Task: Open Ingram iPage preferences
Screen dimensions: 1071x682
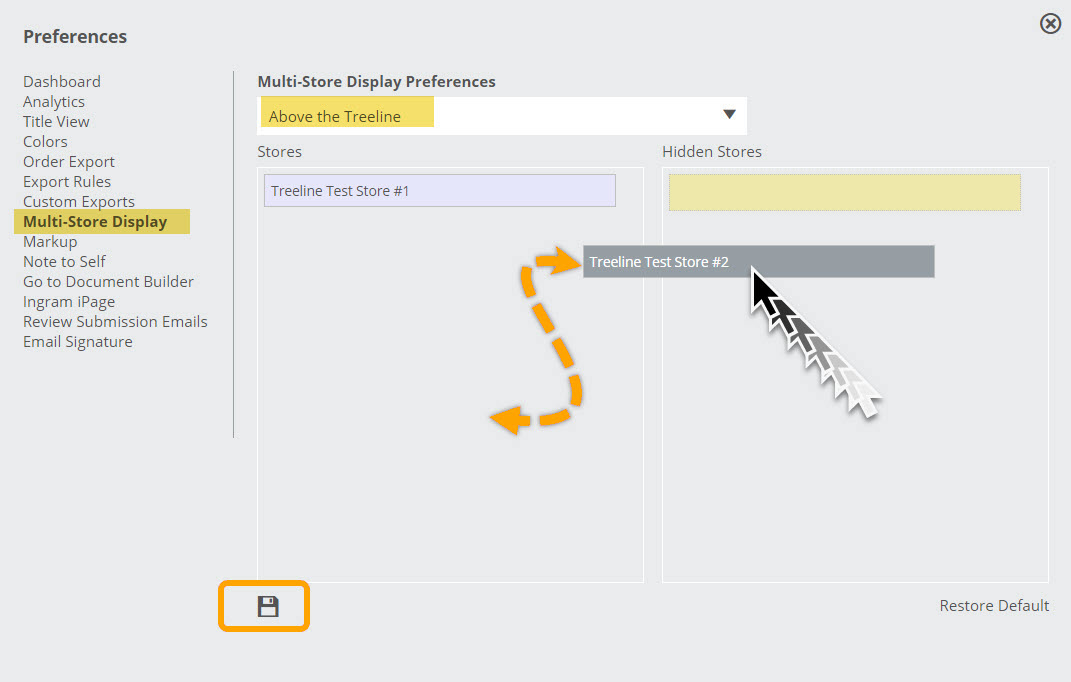Action: 69,302
